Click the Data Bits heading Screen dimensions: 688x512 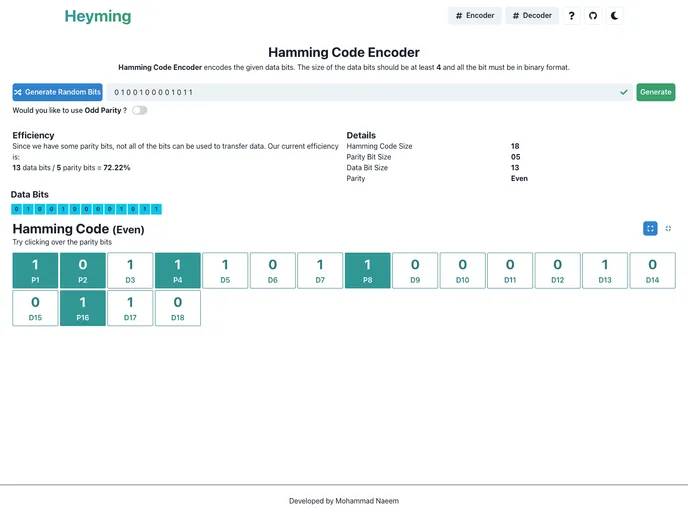pos(30,194)
